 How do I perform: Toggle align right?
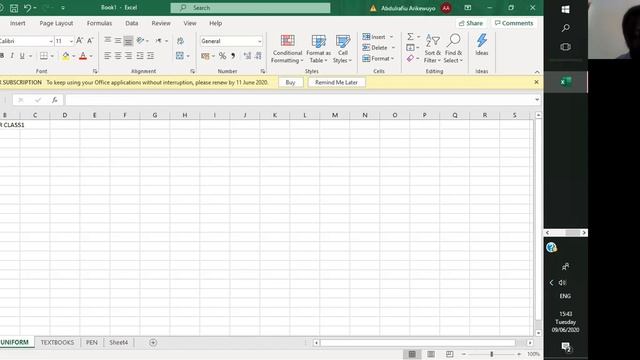click(x=128, y=56)
